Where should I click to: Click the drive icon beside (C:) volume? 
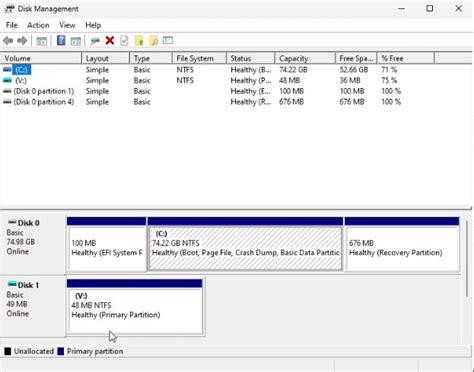(7, 70)
